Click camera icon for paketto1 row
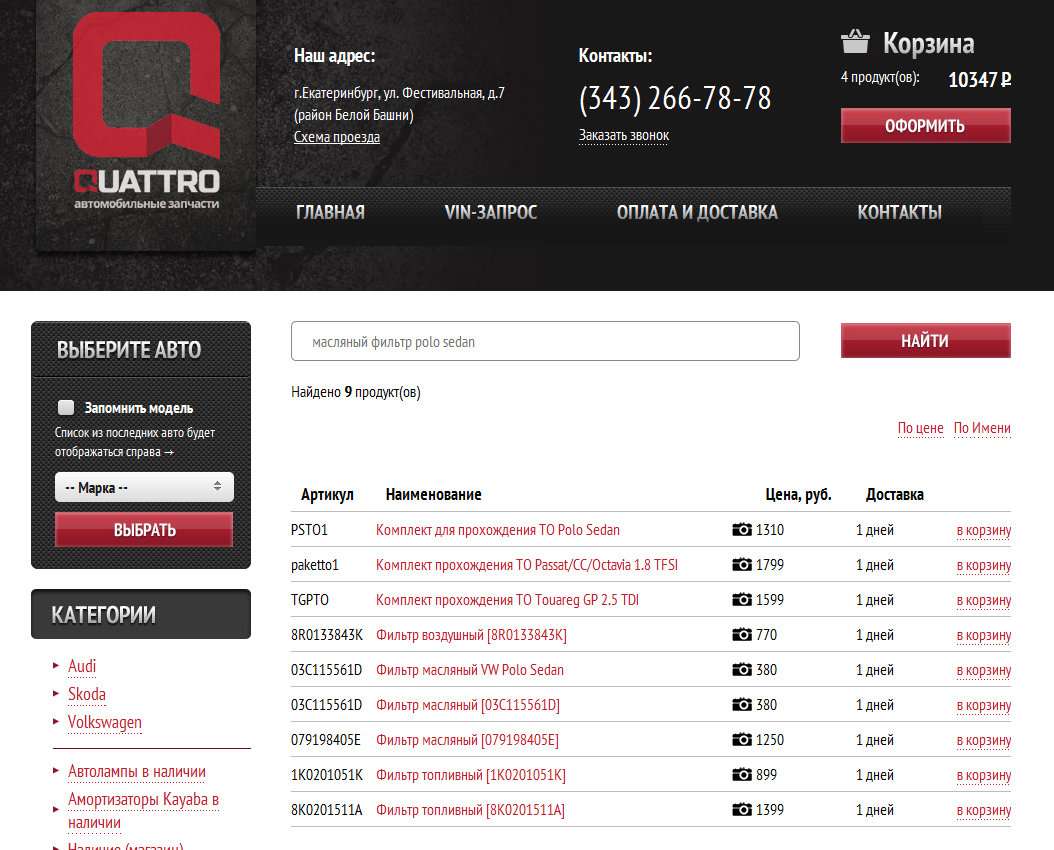The width and height of the screenshot is (1054, 850). pyautogui.click(x=742, y=564)
